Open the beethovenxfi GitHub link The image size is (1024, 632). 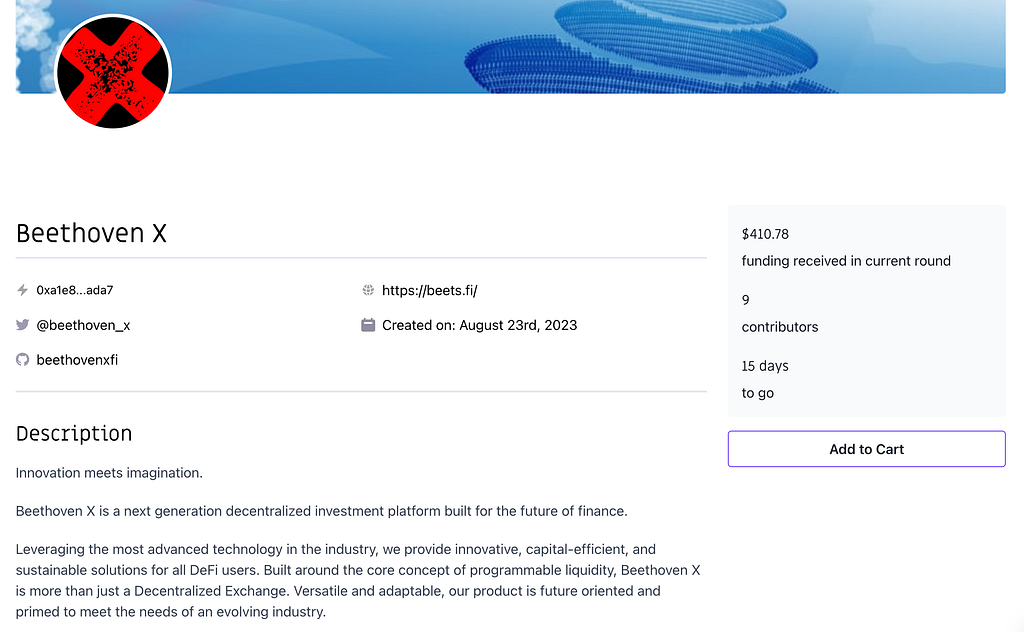[x=77, y=360]
